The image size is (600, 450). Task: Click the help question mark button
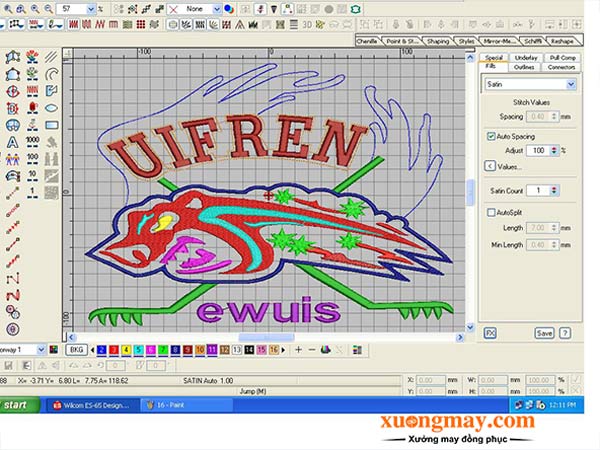pos(566,332)
